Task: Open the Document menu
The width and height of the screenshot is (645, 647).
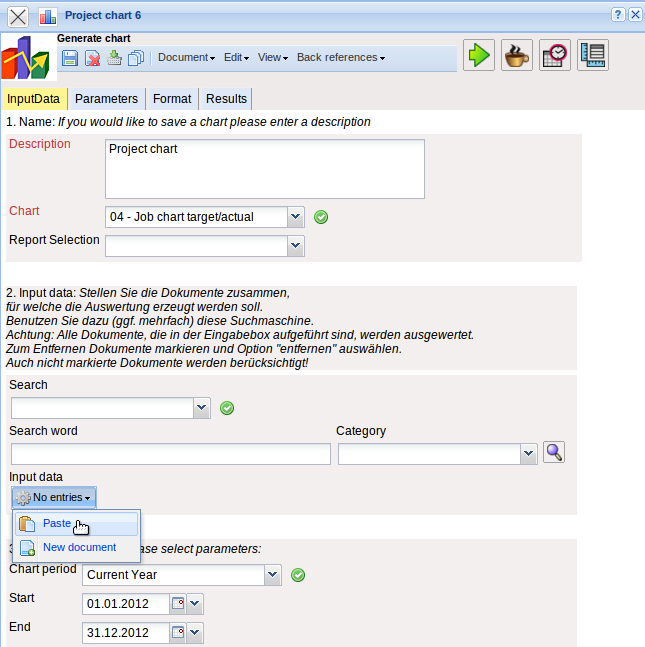Action: (x=186, y=58)
